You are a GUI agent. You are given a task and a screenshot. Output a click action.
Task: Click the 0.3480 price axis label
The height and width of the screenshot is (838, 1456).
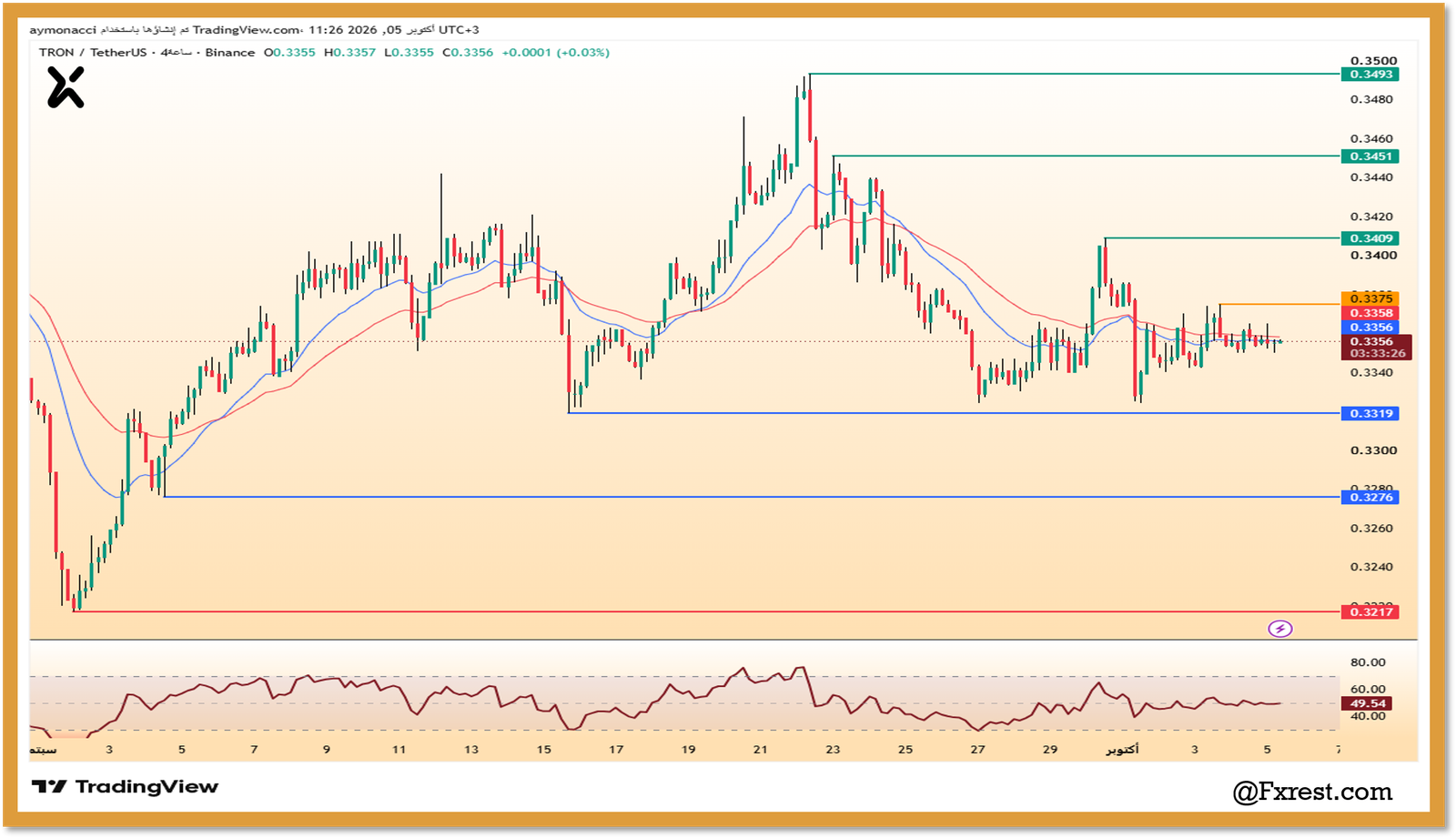coord(1371,99)
